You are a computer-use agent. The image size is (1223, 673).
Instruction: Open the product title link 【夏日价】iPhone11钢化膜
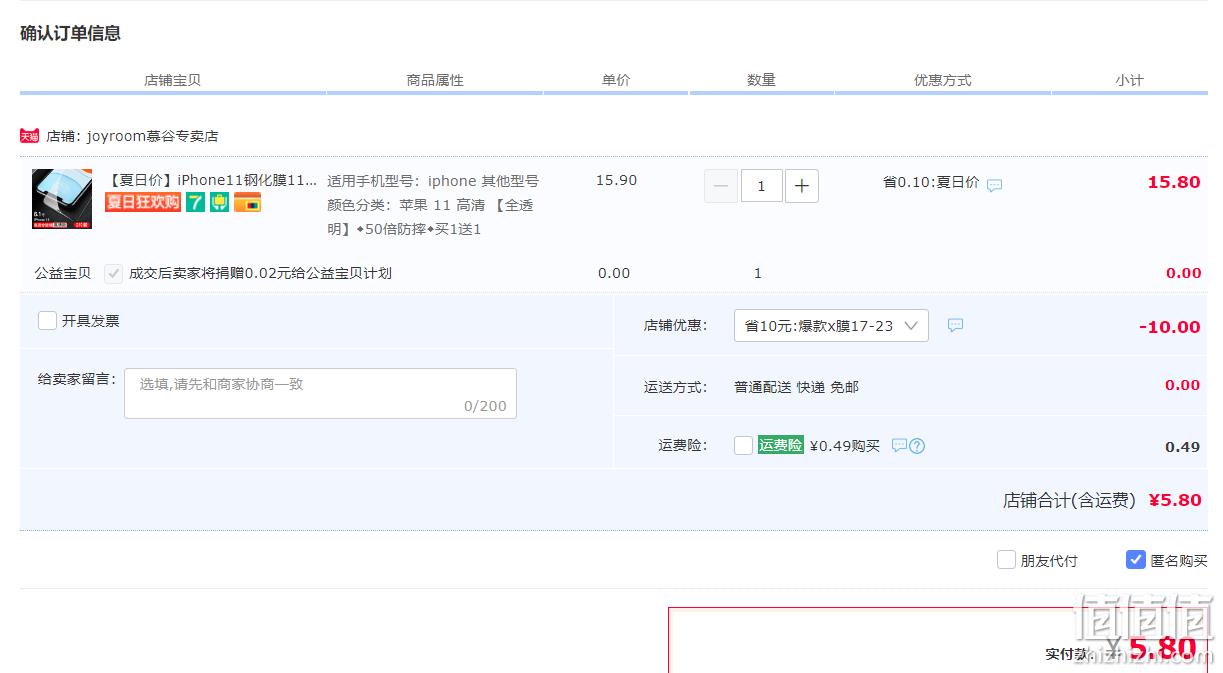[x=211, y=180]
